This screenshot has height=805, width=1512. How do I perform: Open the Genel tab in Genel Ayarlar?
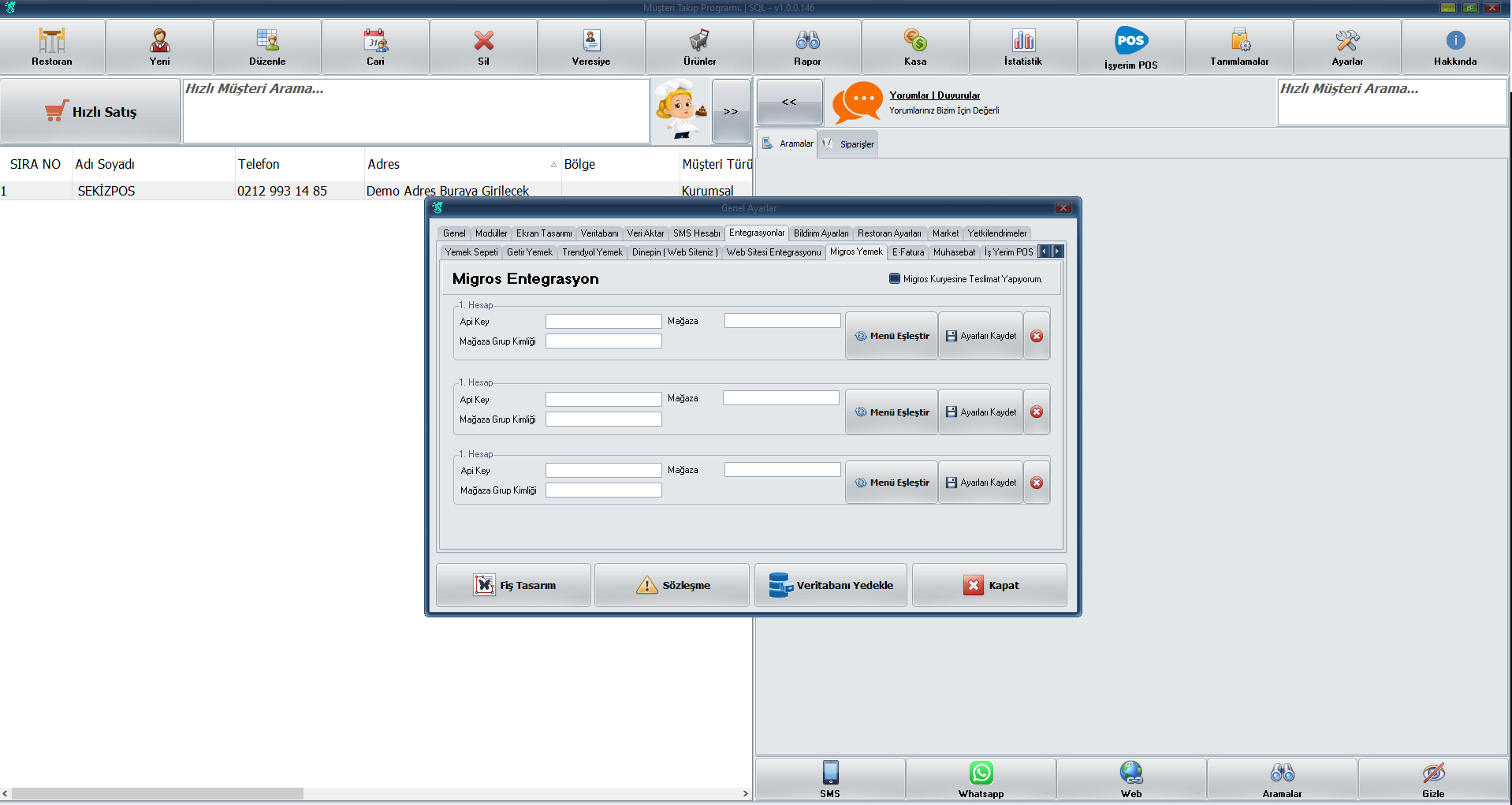454,233
